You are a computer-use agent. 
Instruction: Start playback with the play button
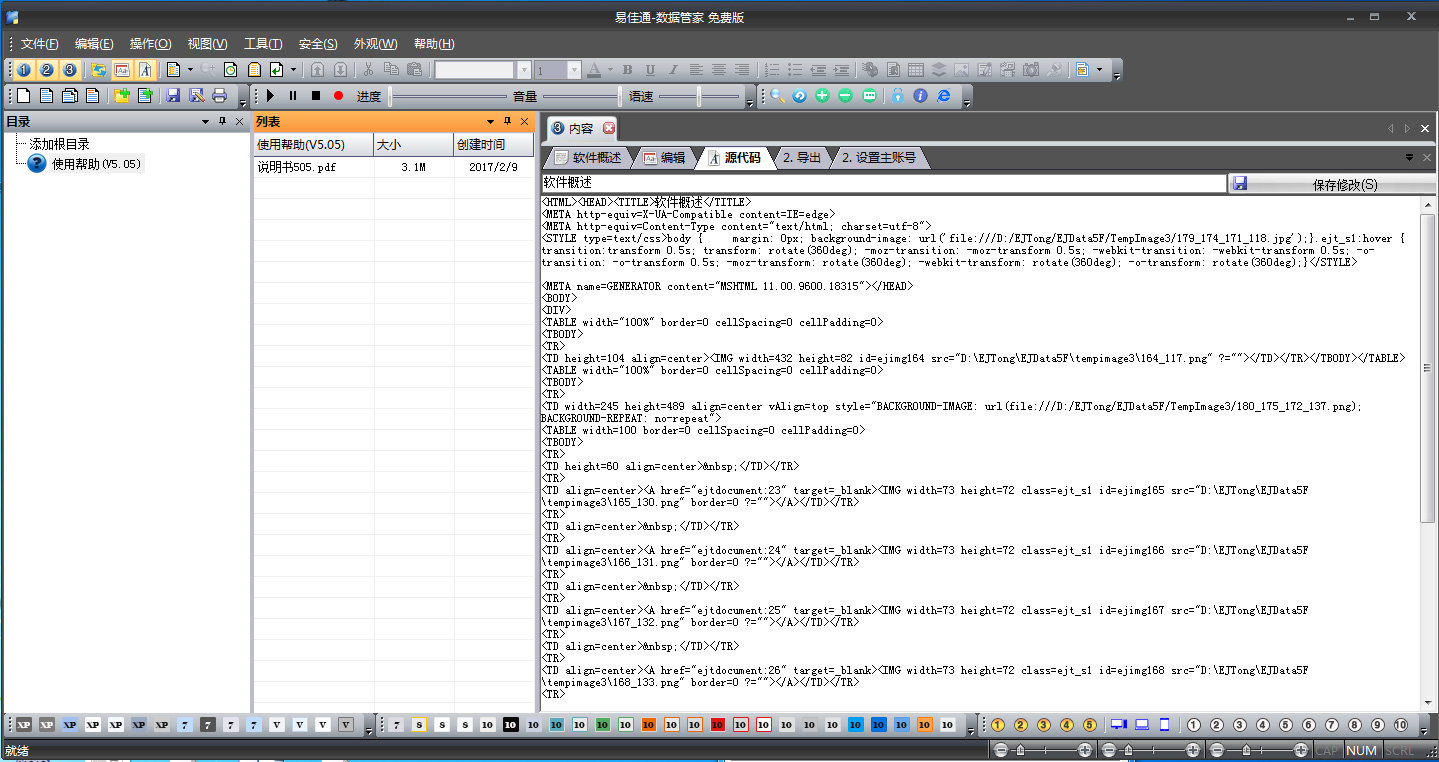270,96
